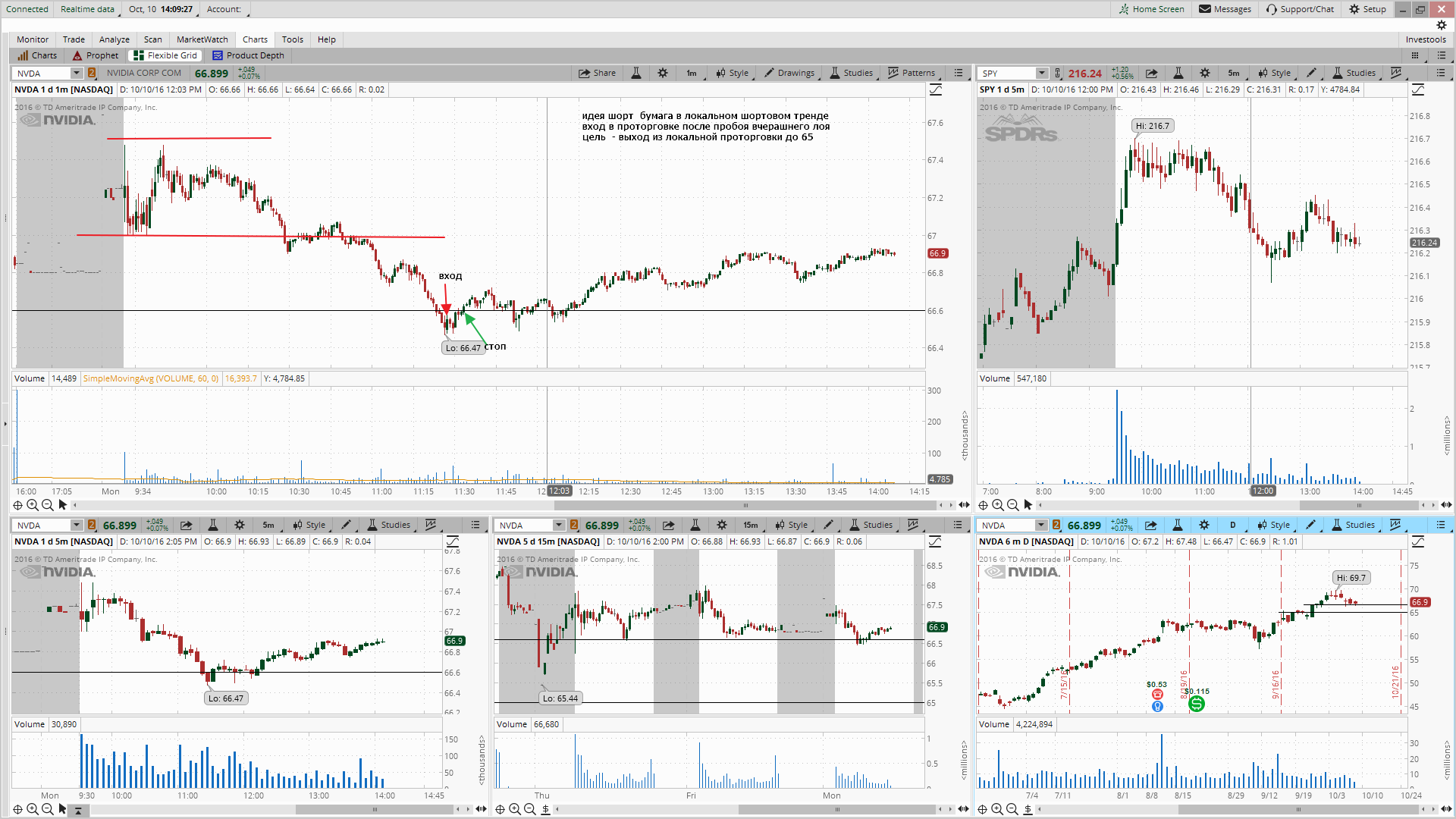This screenshot has height=819, width=1456.
Task: Open drawings pencil in NVDA 5m chart toolbar
Action: point(347,525)
